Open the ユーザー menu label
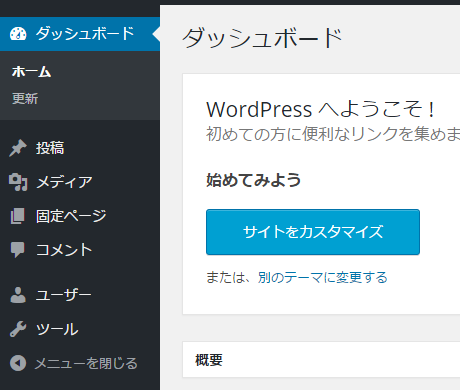Image resolution: width=460 pixels, height=390 pixels. pos(64,295)
